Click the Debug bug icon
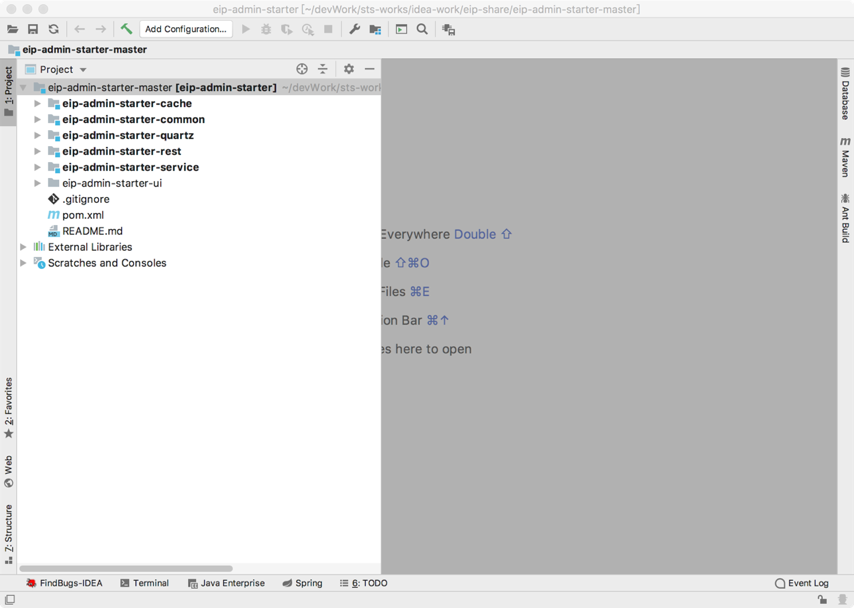854x608 pixels. (266, 29)
